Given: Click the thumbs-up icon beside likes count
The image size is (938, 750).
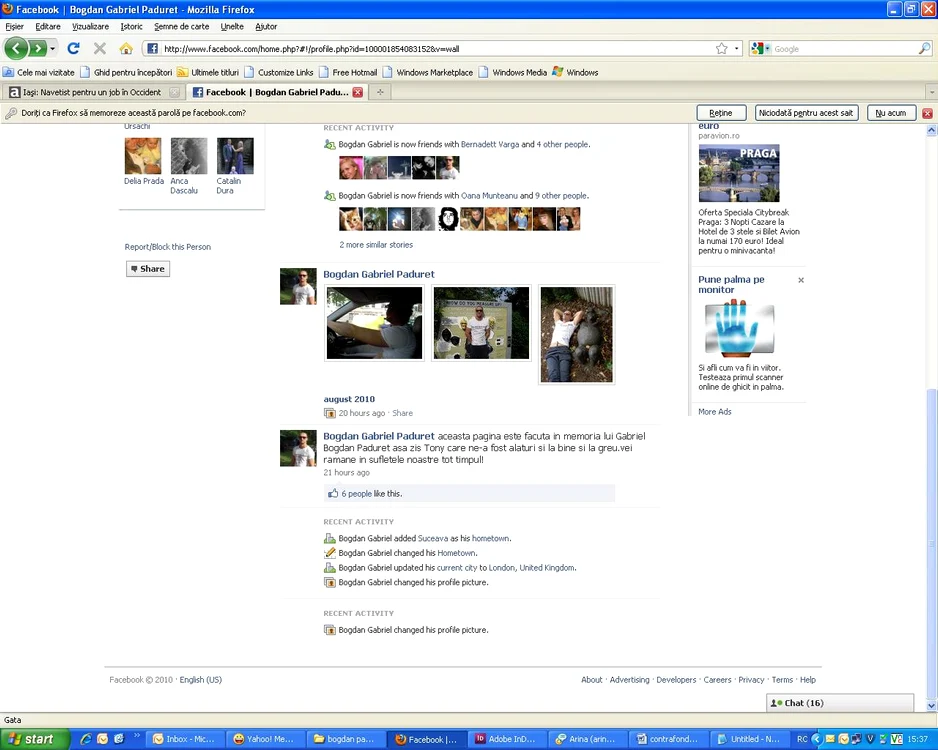Looking at the screenshot, I should [333, 493].
